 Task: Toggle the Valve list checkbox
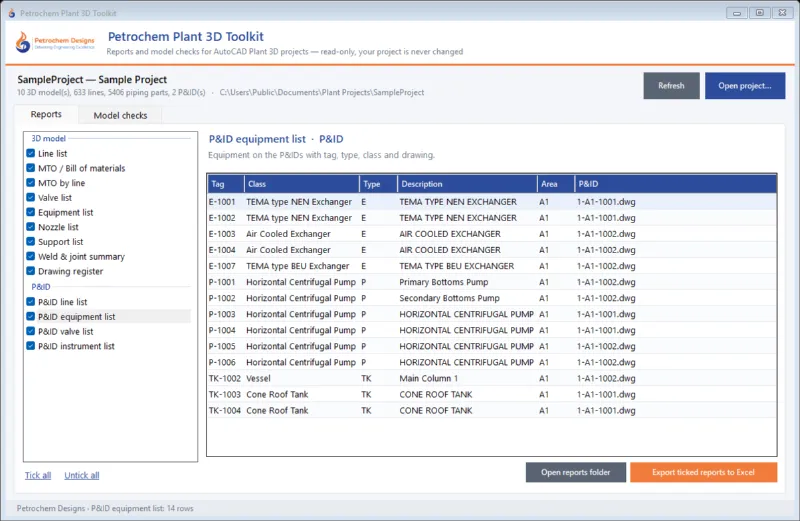point(31,197)
